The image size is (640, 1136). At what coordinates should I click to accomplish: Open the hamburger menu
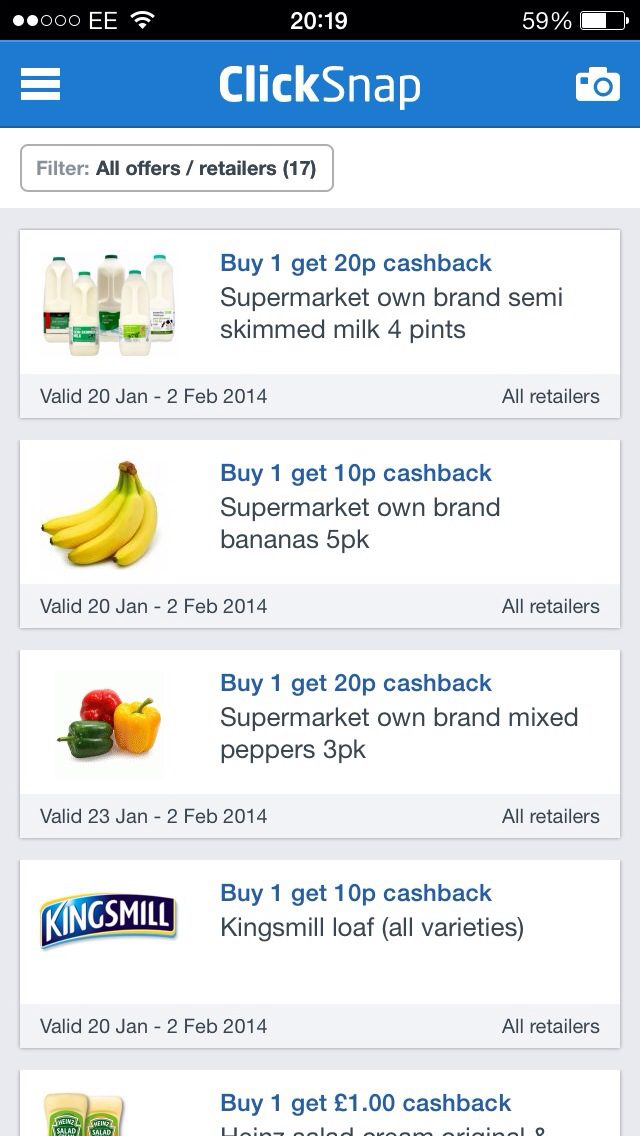tap(40, 84)
